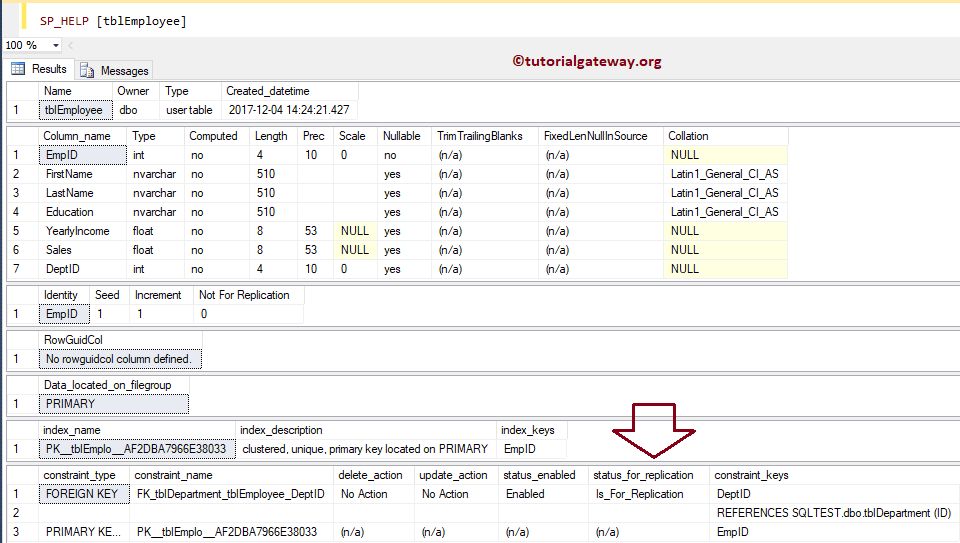Select the PRIMARY KE... constraint_type cell
Viewport: 960px width, 543px height.
(84, 532)
